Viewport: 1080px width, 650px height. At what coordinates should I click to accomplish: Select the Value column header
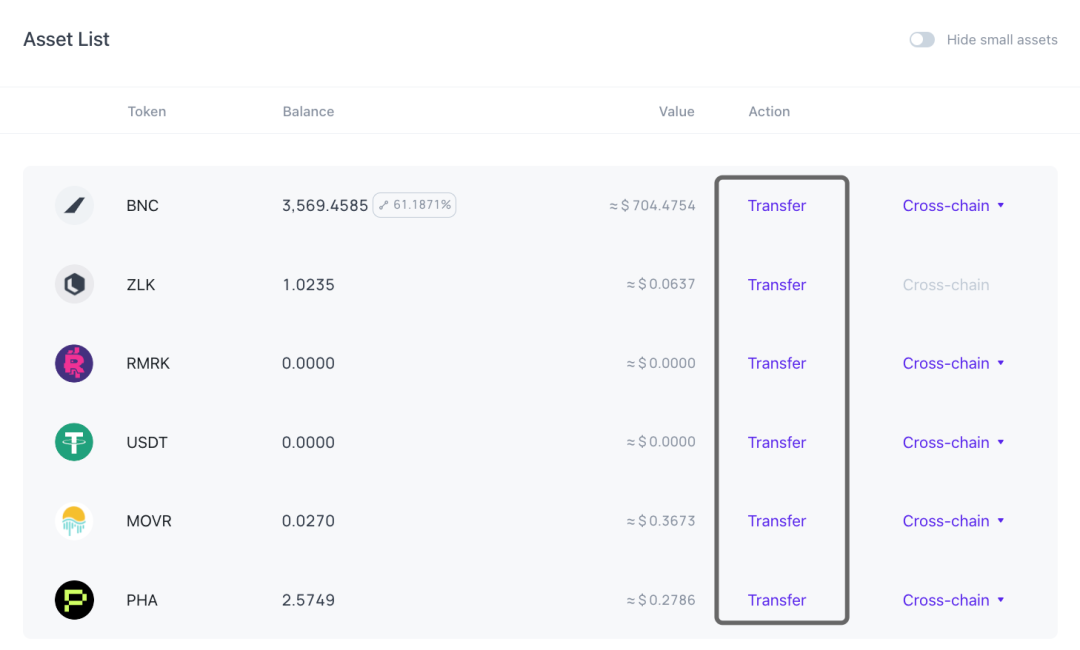point(677,111)
